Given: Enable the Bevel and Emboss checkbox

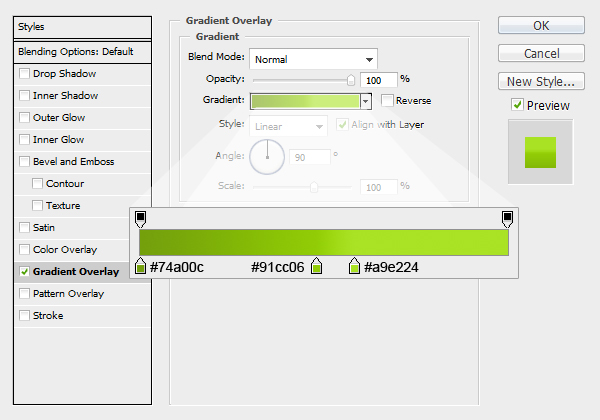Looking at the screenshot, I should click(x=24, y=161).
